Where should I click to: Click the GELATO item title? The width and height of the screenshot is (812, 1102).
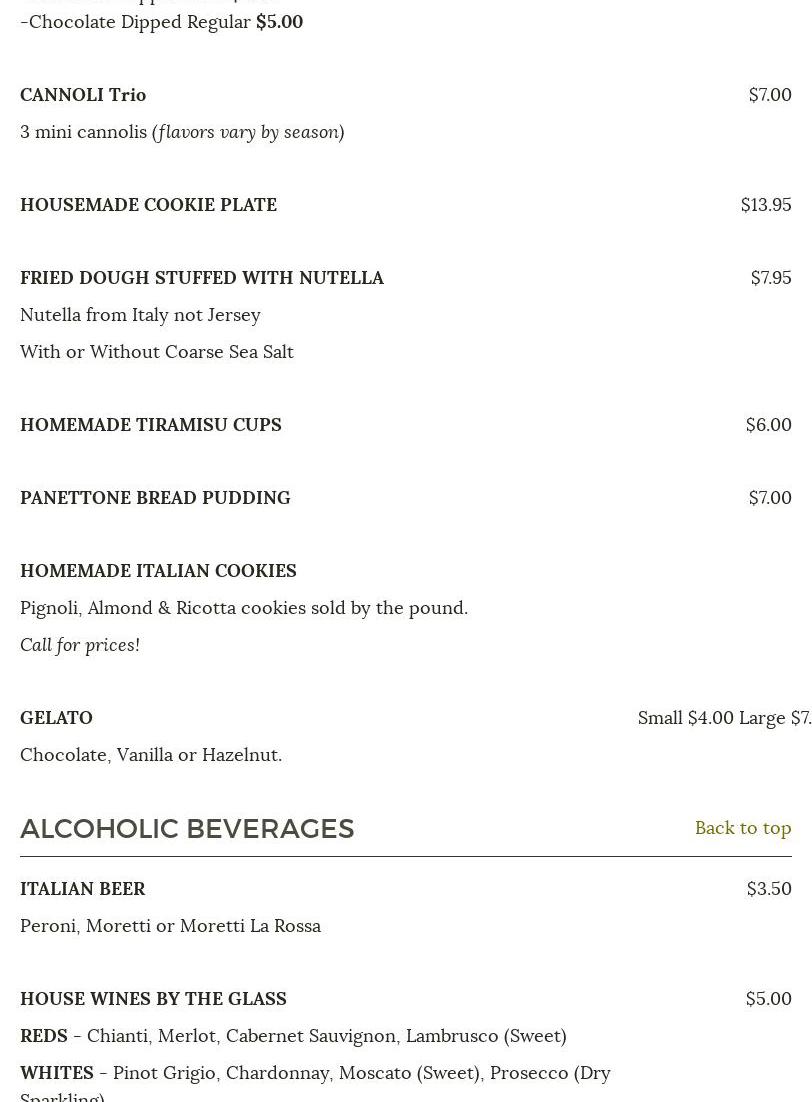click(x=56, y=717)
